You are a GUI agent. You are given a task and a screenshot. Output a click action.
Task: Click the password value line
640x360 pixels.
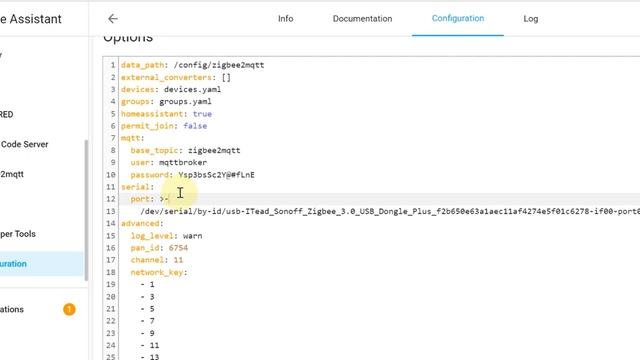(216, 175)
